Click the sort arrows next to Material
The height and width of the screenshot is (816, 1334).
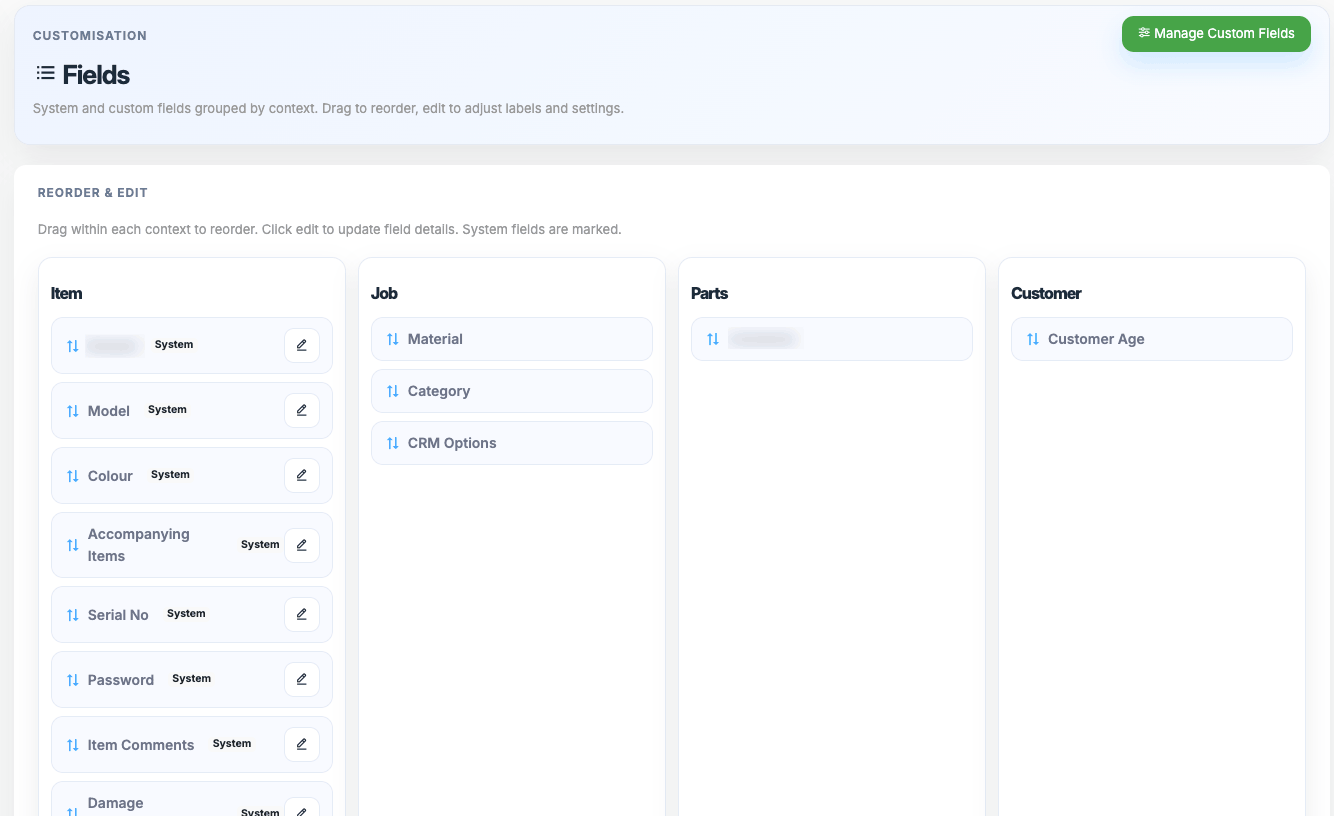pos(393,339)
